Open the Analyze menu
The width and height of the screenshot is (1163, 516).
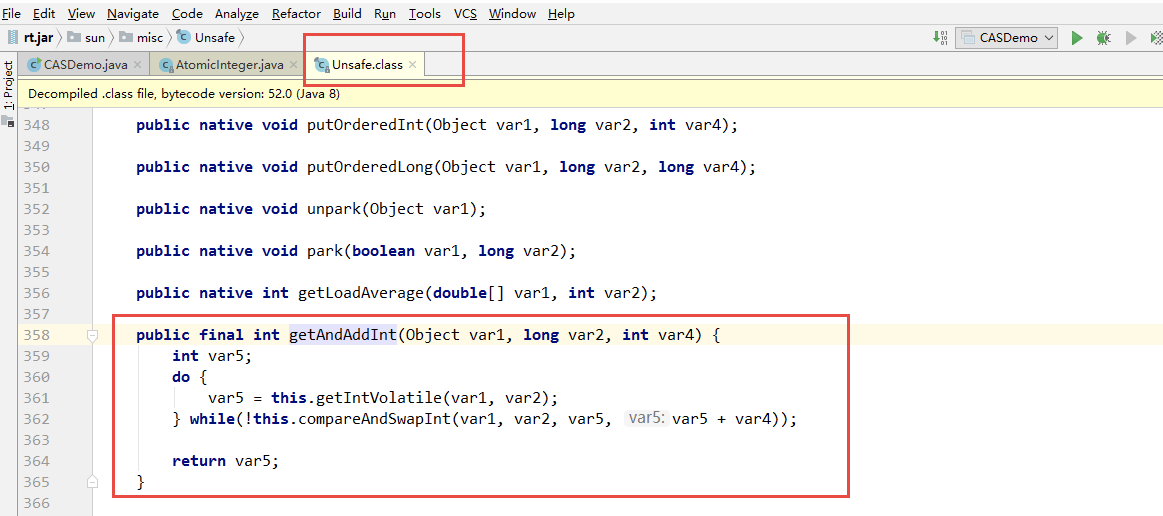point(237,13)
